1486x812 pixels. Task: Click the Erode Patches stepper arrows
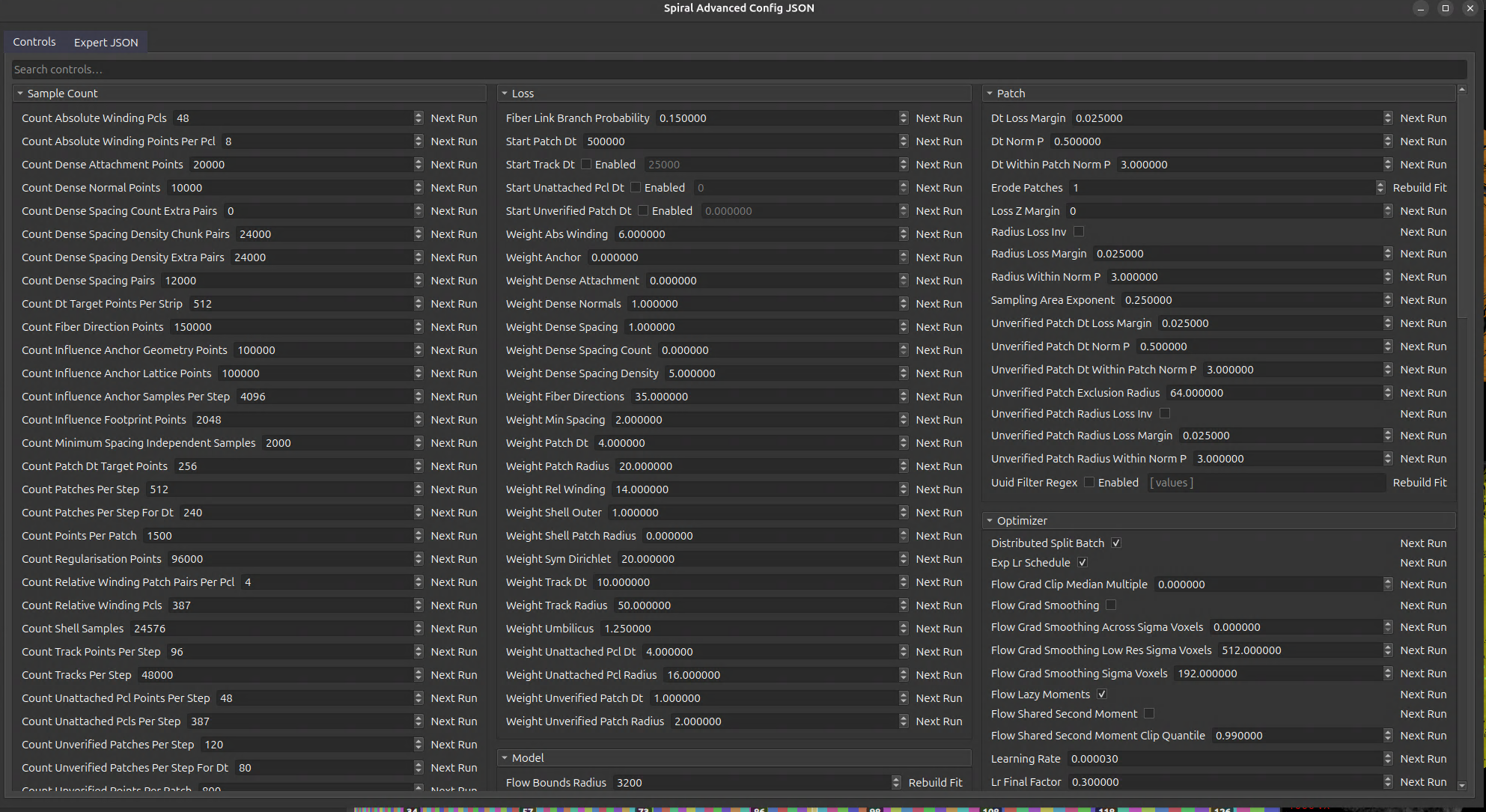point(1380,187)
